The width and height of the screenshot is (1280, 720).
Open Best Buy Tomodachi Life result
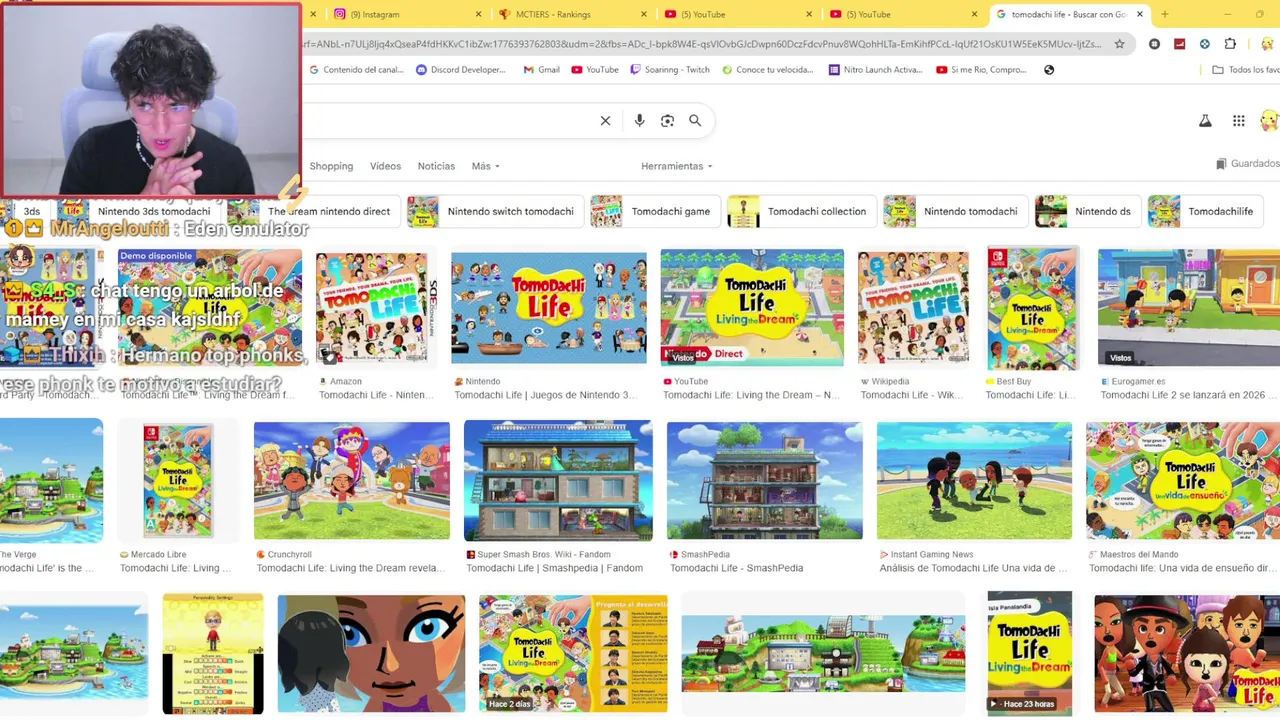1033,308
